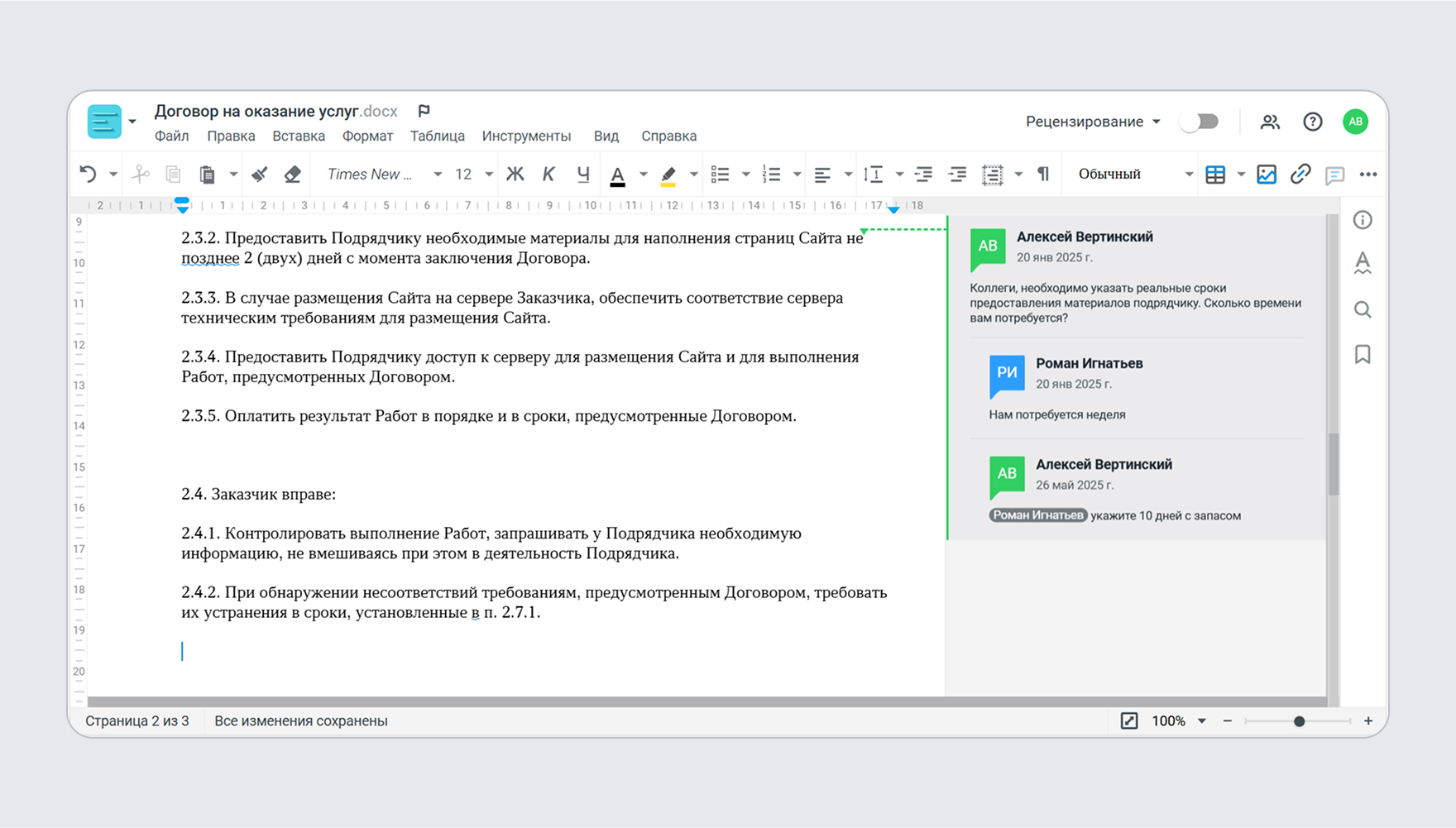Expand the table options arrow
Image resolution: width=1456 pixels, height=828 pixels.
1241,175
